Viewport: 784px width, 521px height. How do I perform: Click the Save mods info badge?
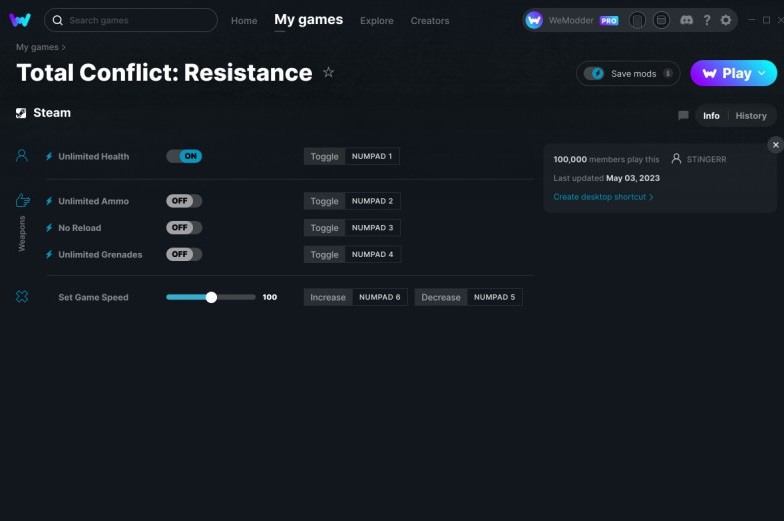pyautogui.click(x=668, y=74)
